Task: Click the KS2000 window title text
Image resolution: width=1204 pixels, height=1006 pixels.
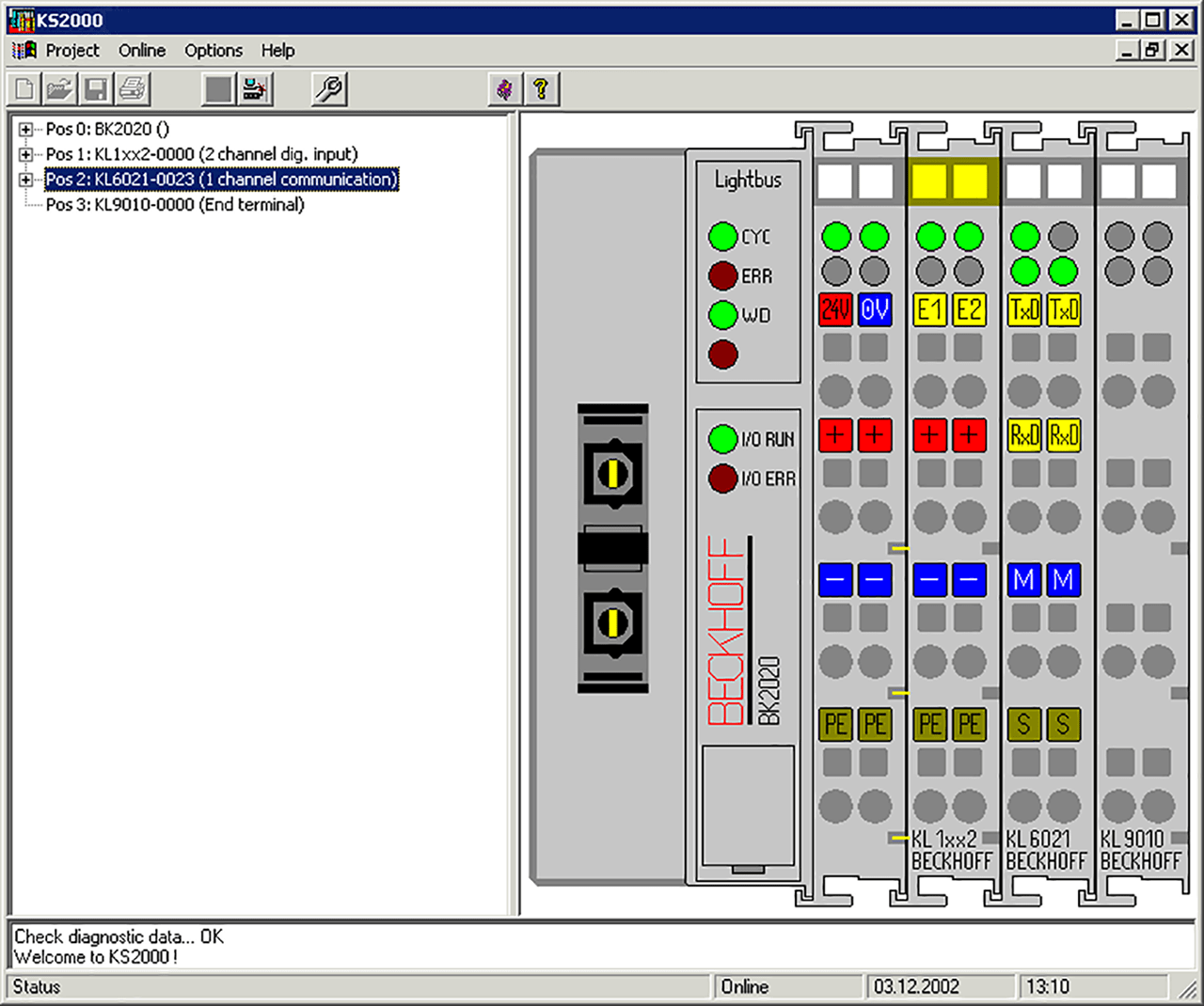Action: coord(70,20)
